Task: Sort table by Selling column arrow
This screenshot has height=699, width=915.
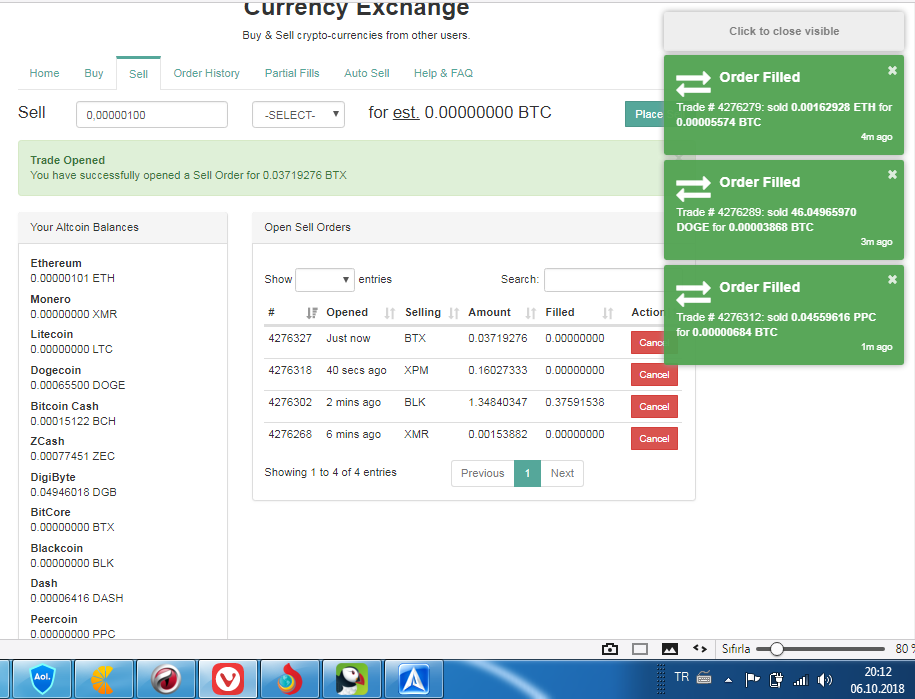Action: pos(454,313)
